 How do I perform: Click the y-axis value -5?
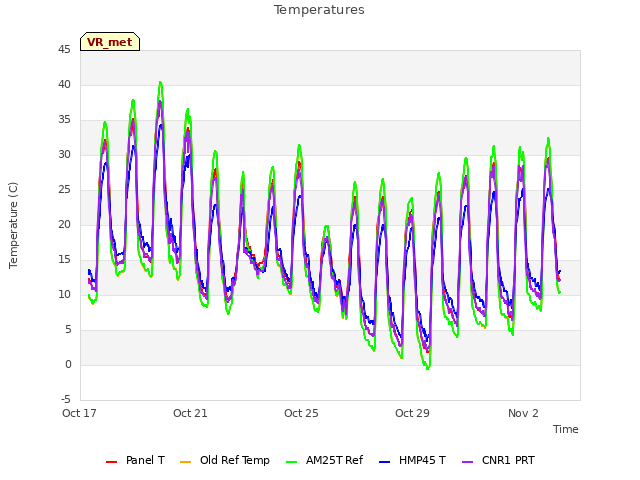66,400
